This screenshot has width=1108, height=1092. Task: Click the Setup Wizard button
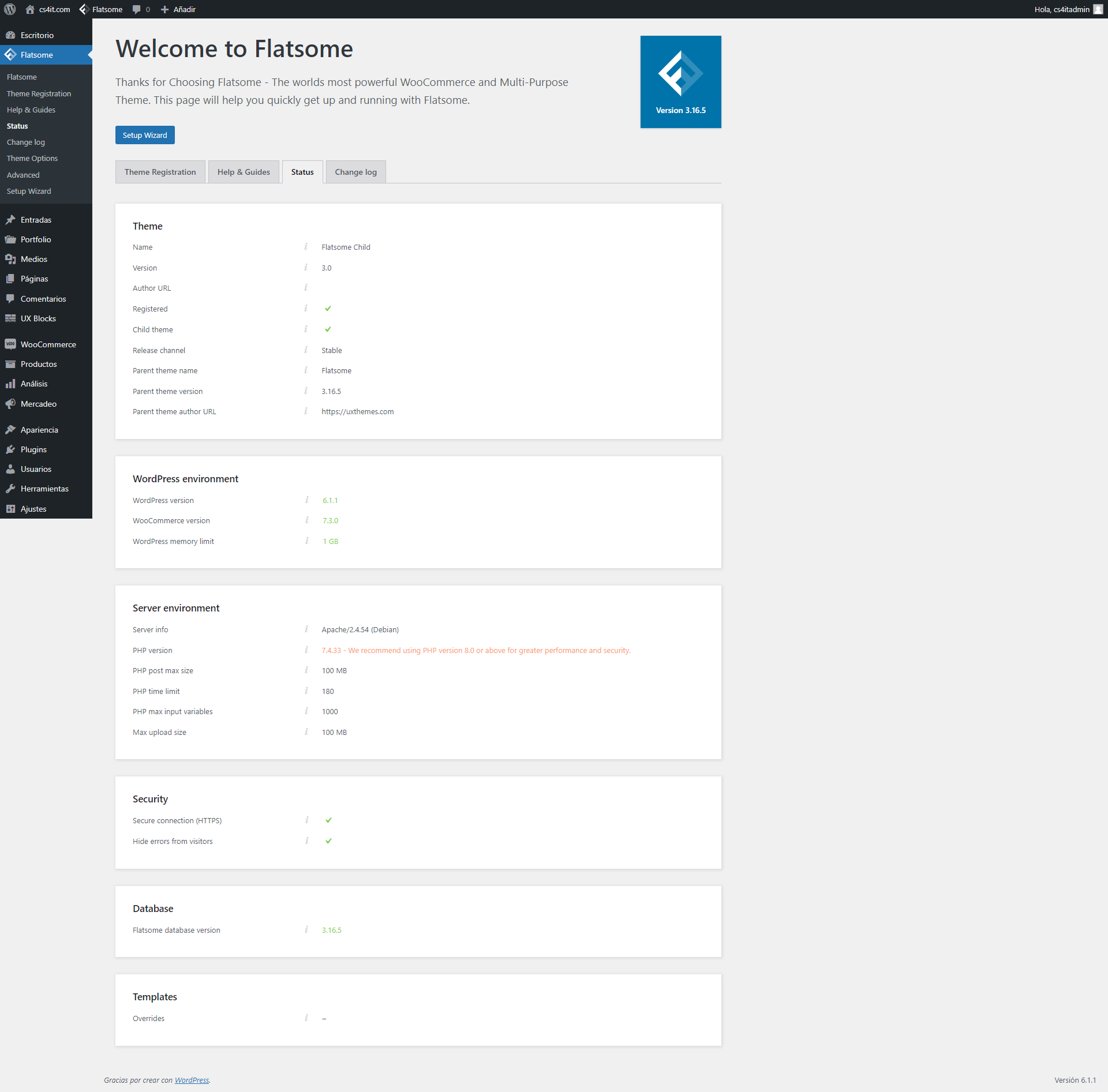[x=145, y=135]
